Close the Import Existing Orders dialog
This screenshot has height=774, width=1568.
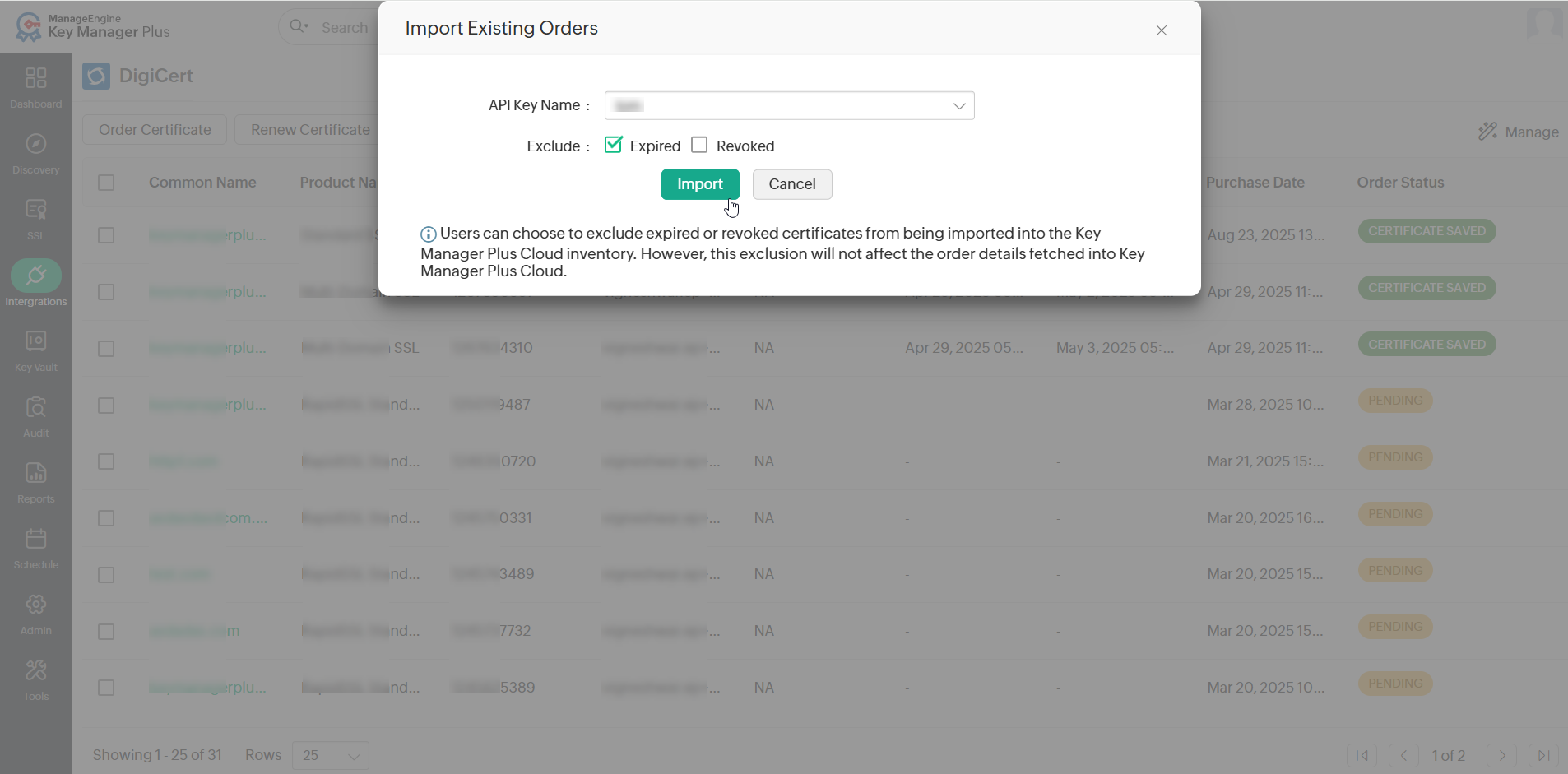pos(1162,30)
